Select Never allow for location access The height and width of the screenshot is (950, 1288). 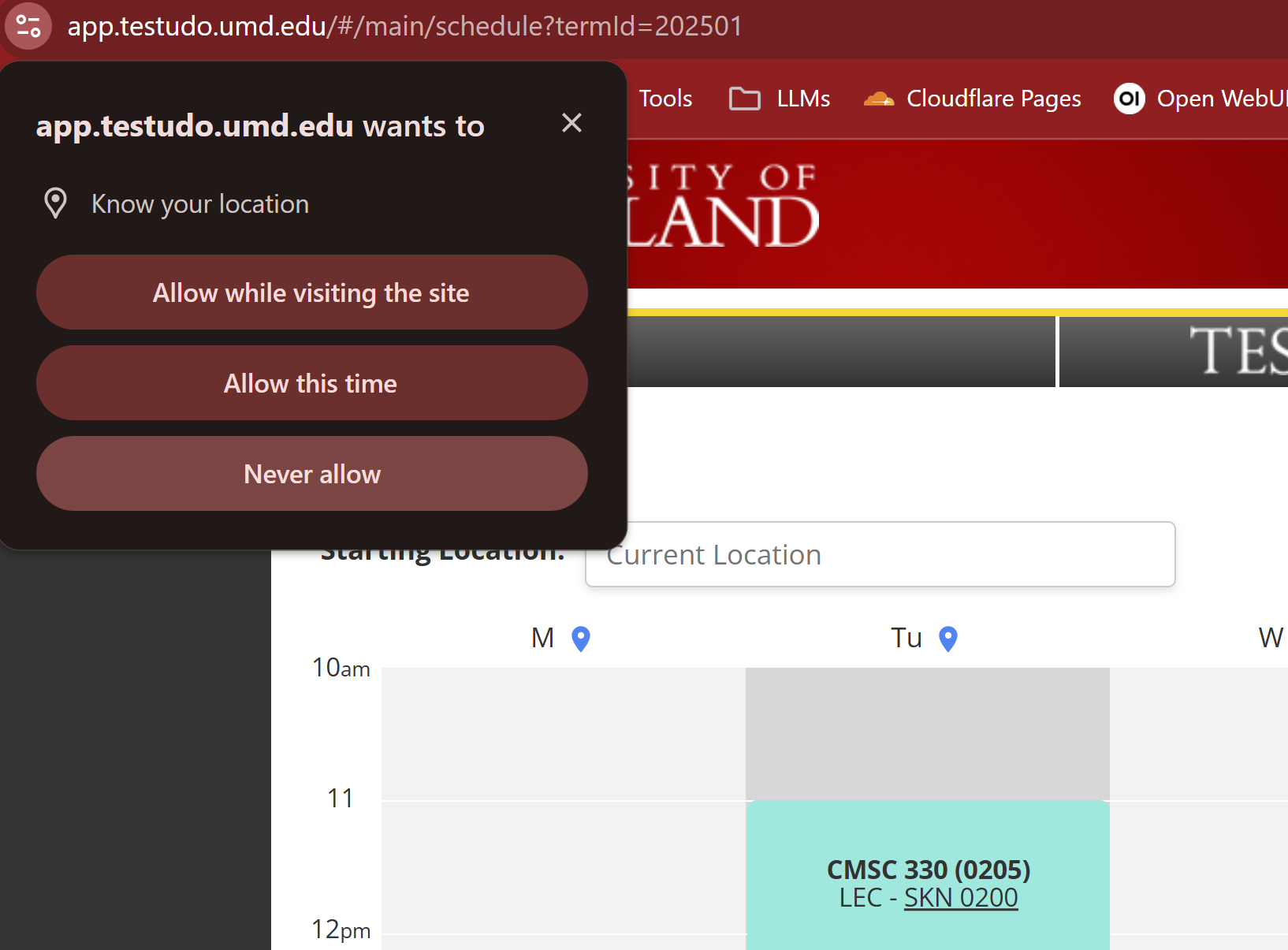point(311,474)
